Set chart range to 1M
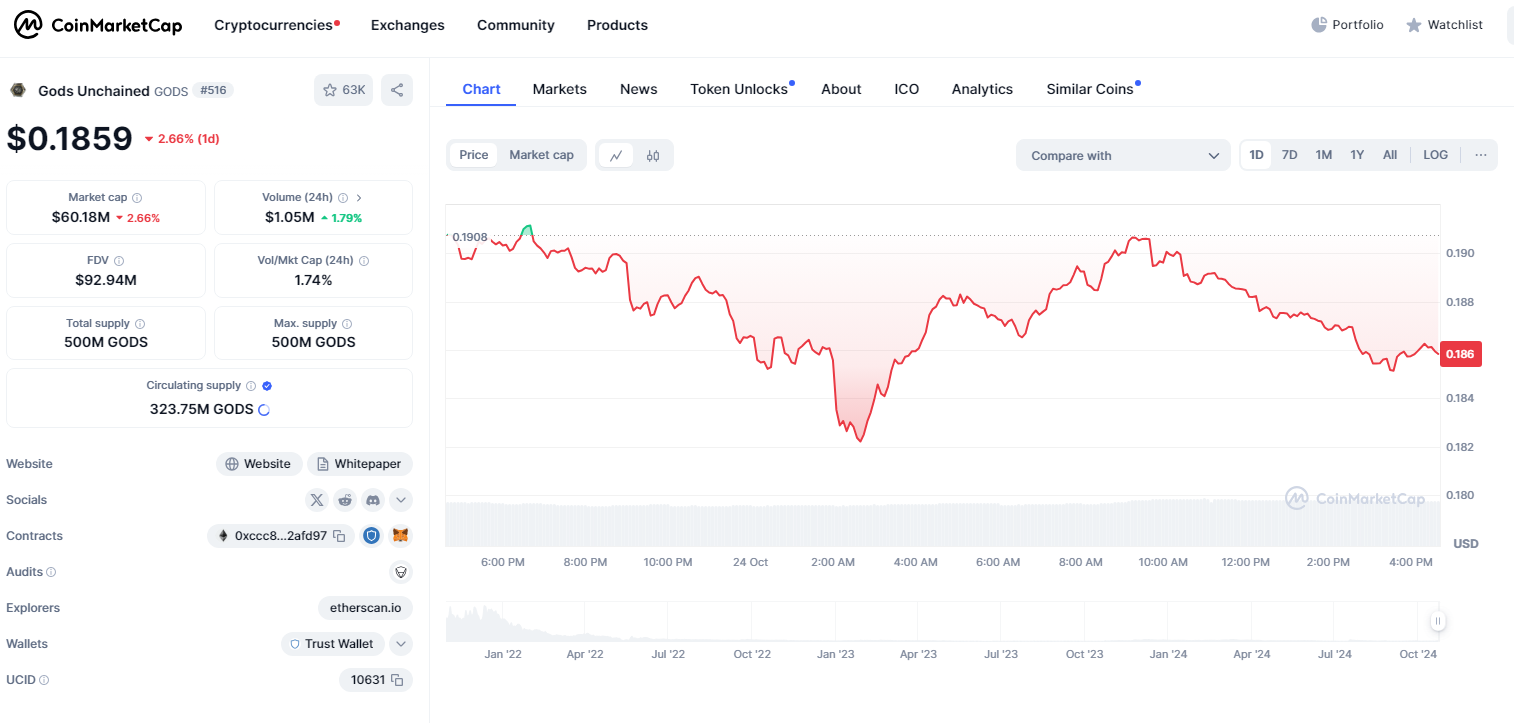Screen dimensions: 1514x723 pyautogui.click(x=1324, y=155)
